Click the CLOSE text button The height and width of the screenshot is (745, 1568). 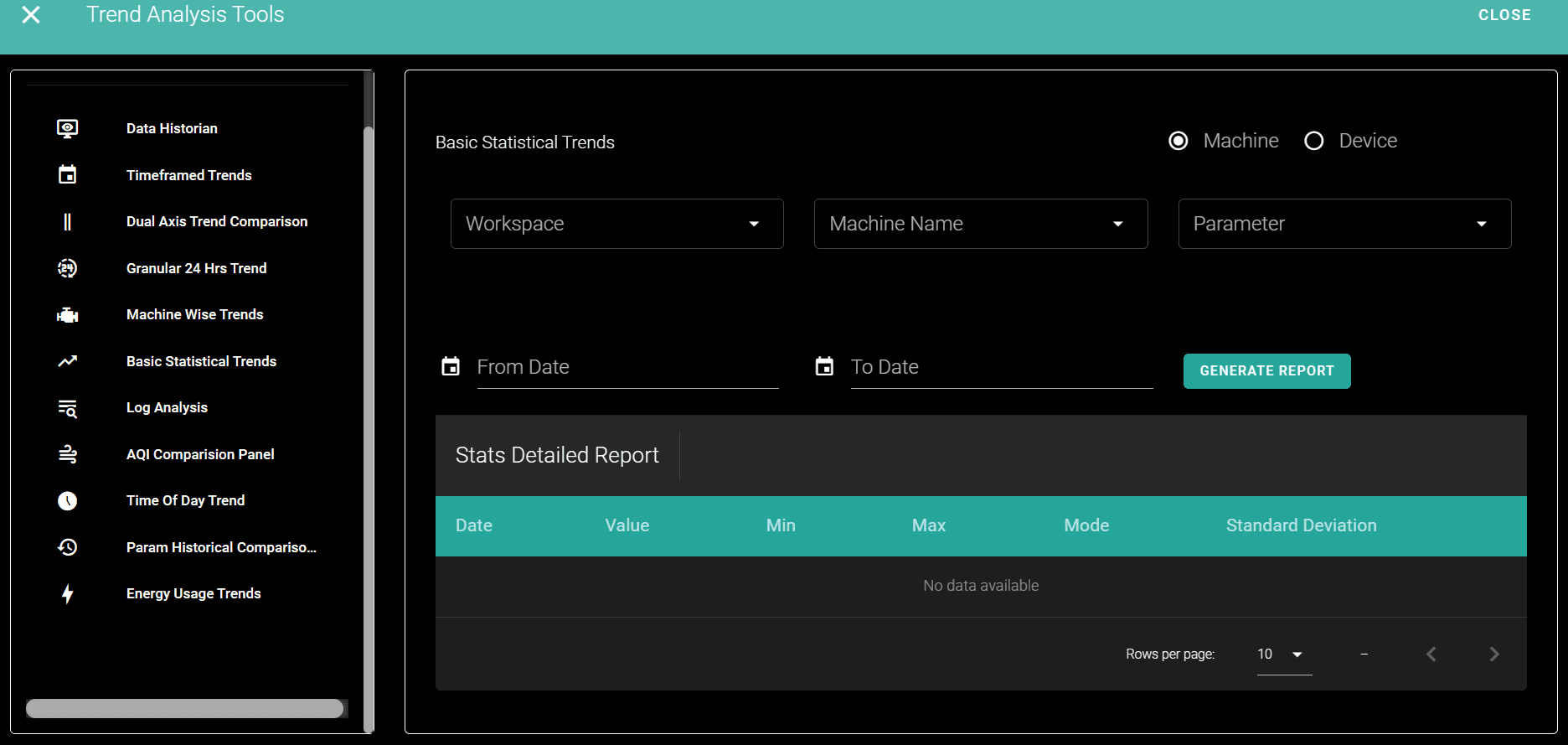coord(1504,15)
